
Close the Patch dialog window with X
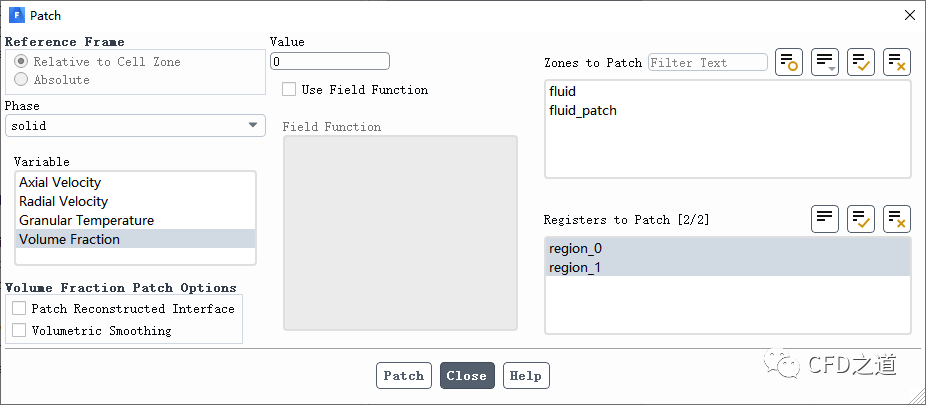[x=909, y=15]
